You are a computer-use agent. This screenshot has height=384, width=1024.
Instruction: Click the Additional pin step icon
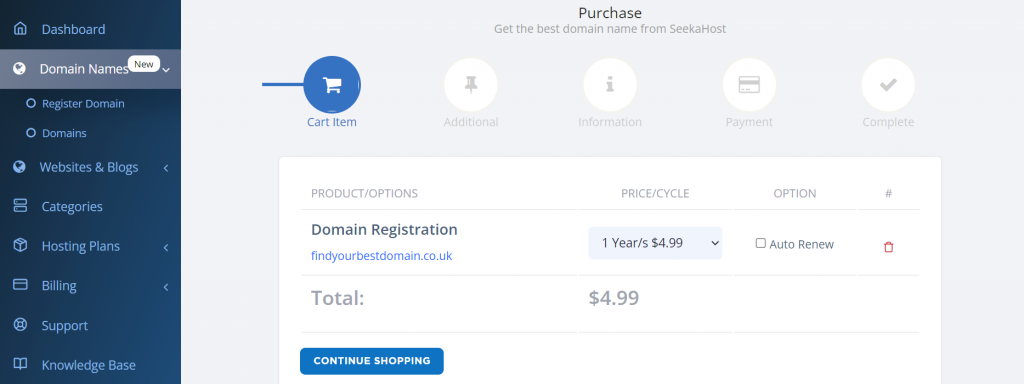(471, 85)
